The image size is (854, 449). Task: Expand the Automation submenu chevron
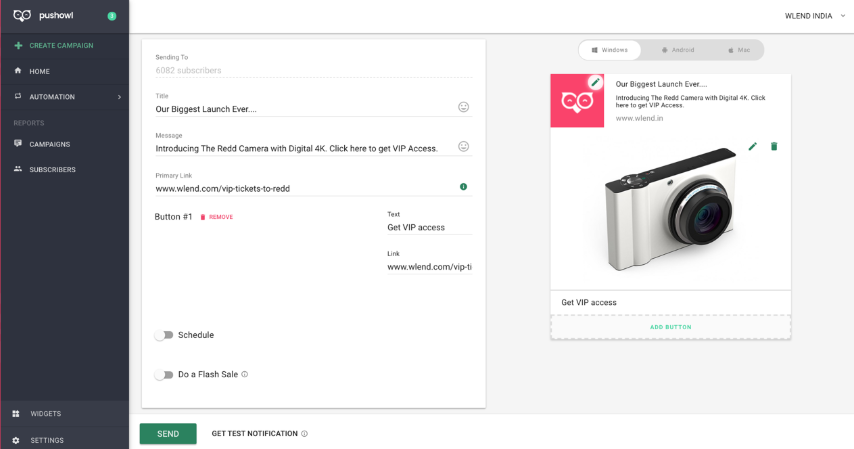(119, 97)
